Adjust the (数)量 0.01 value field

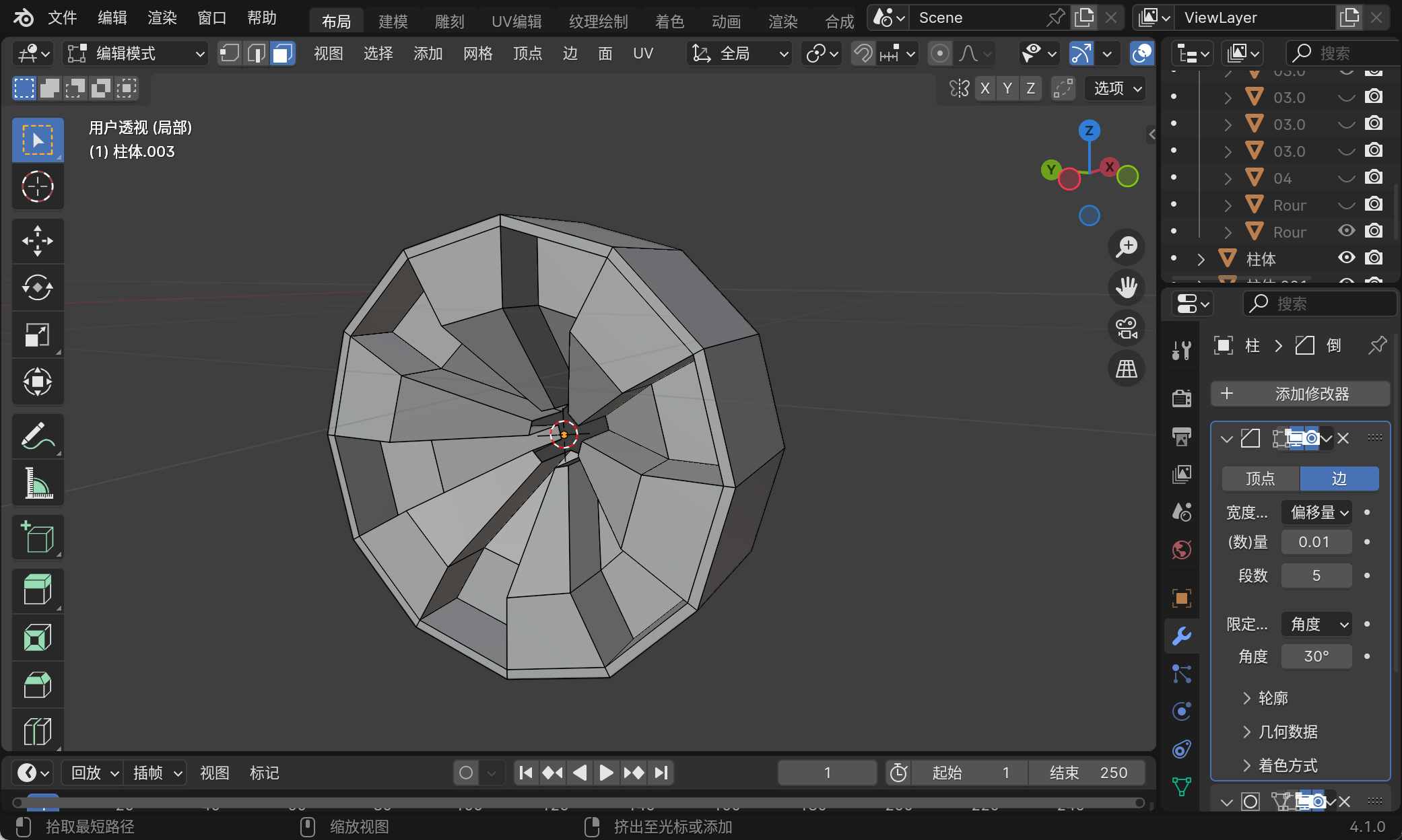point(1316,542)
